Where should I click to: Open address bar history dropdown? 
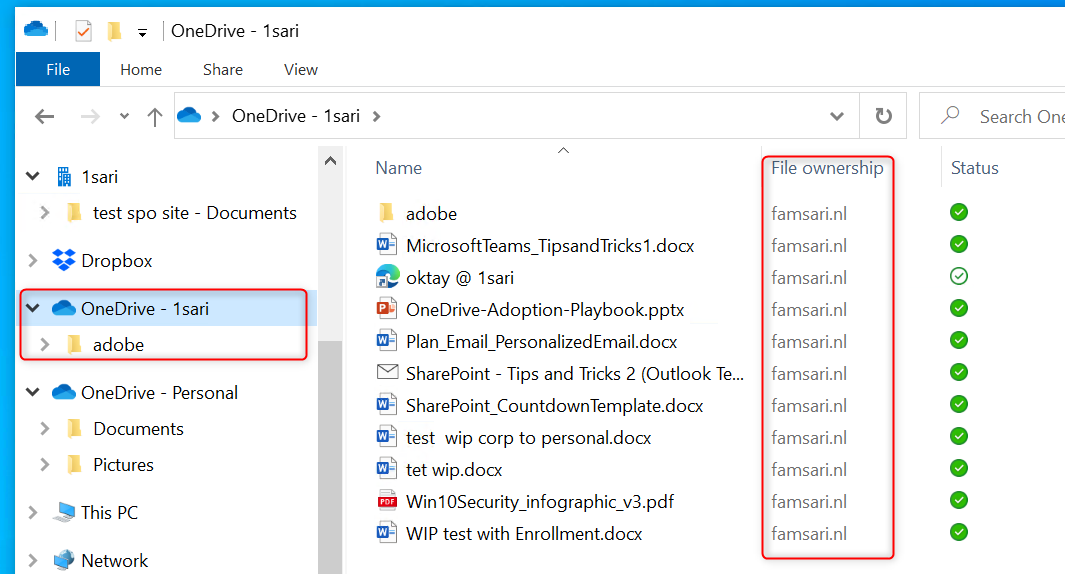coord(837,117)
